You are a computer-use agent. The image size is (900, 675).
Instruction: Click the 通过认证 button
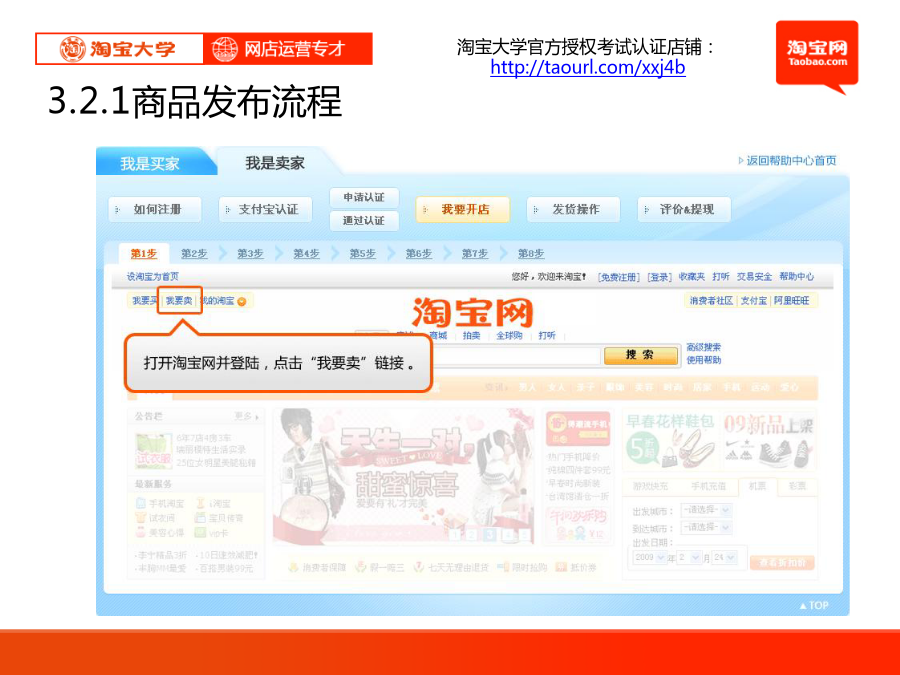364,220
